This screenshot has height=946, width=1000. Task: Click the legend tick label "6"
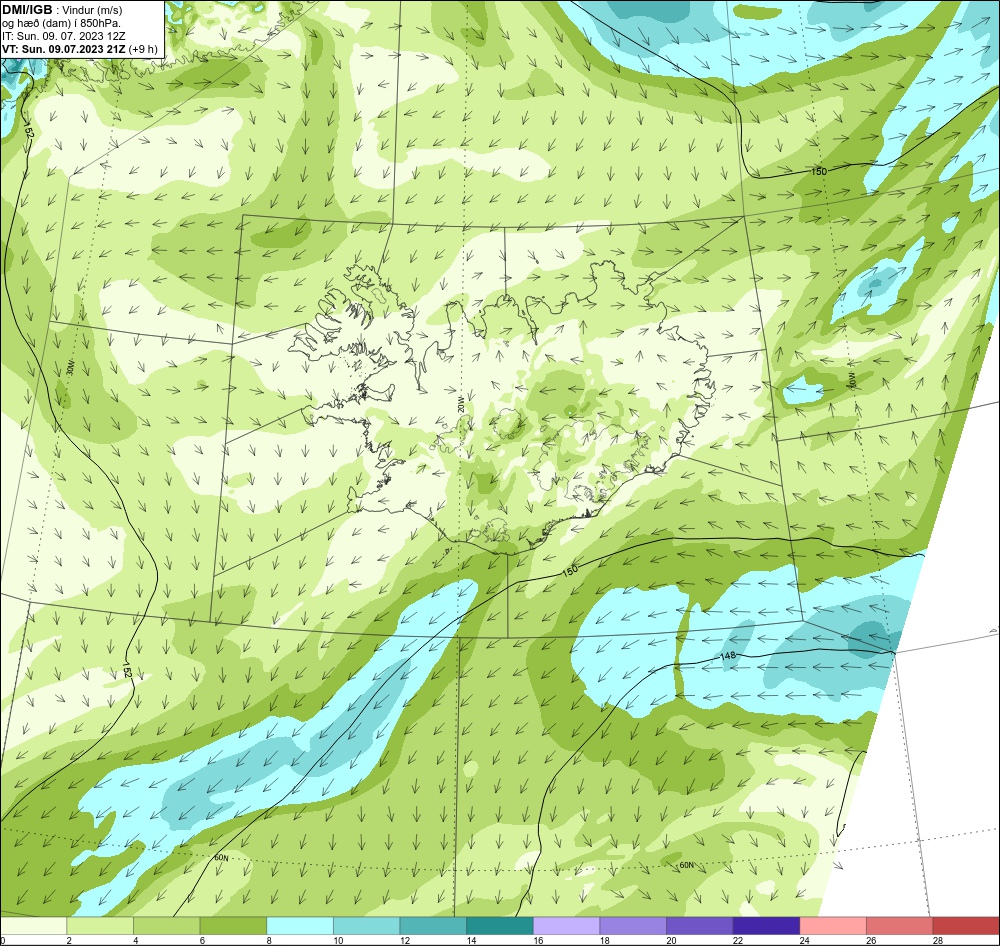coord(202,940)
